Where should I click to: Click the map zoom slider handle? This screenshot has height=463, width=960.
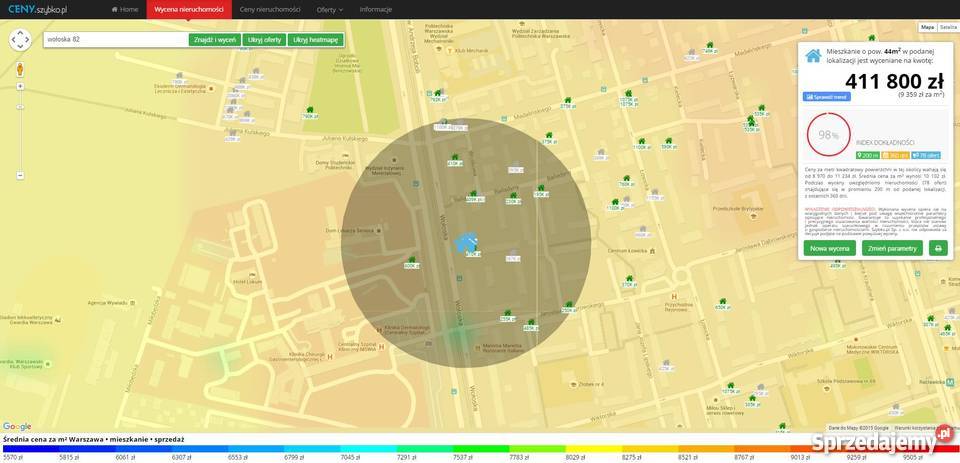(20, 107)
